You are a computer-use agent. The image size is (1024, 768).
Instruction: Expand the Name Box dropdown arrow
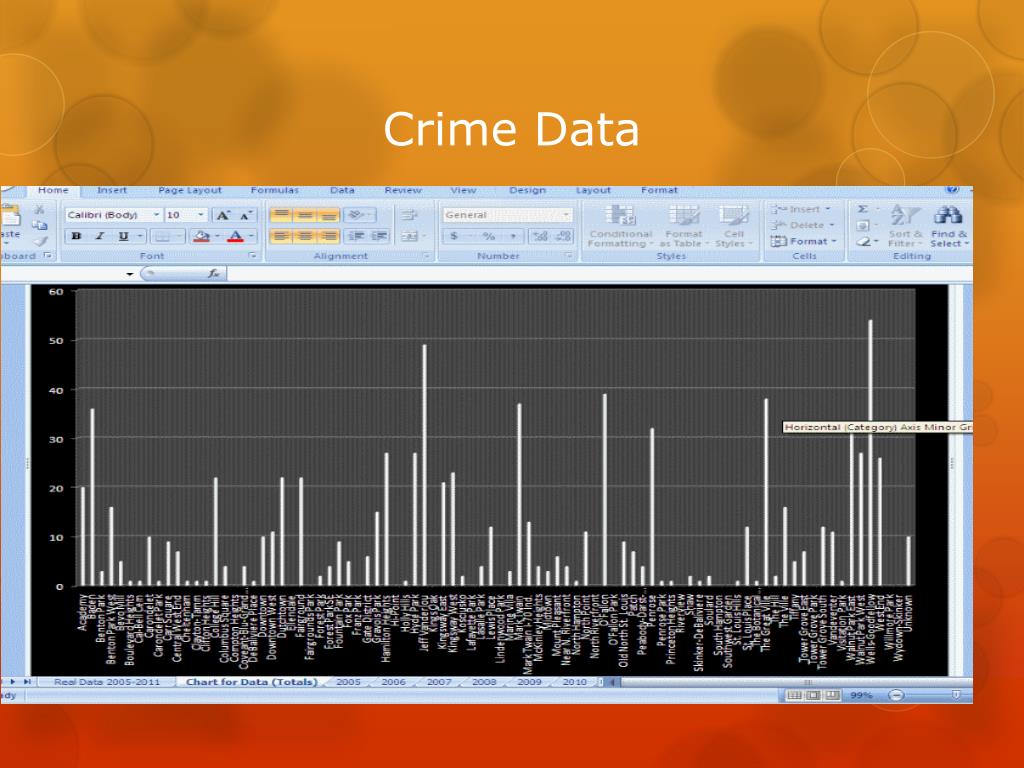(130, 274)
